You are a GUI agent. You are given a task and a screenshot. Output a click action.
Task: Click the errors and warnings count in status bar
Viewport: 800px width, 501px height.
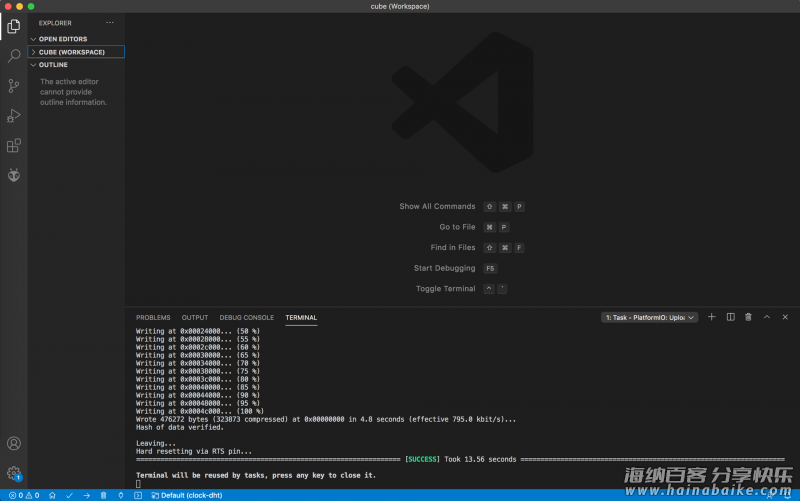[24, 495]
